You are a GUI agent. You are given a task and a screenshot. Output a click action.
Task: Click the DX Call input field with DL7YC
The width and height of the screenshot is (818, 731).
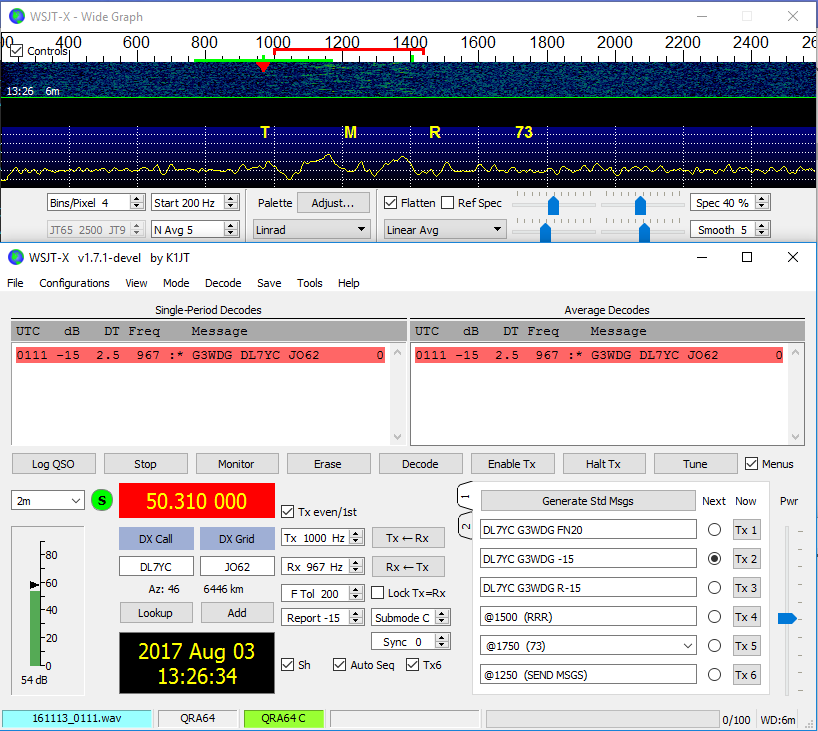[x=155, y=567]
